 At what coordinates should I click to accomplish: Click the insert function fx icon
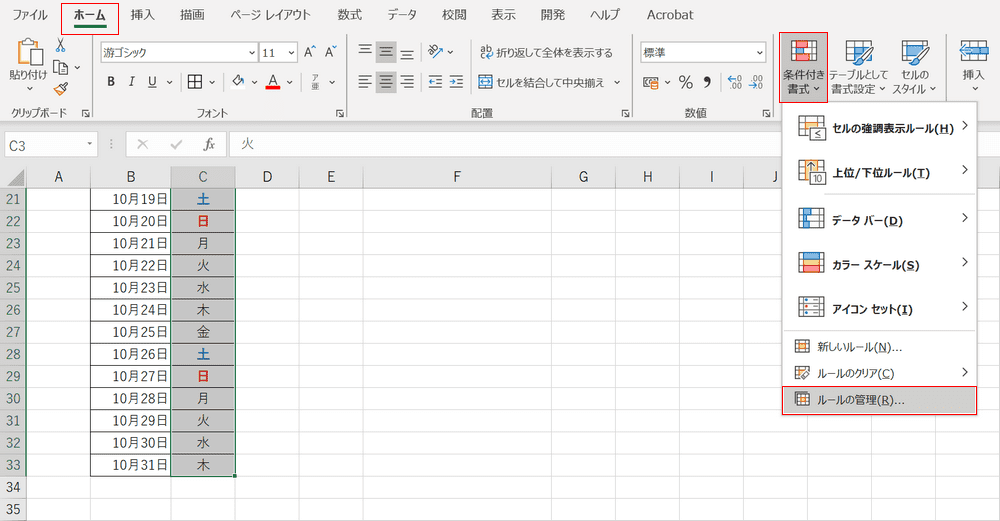point(209,145)
